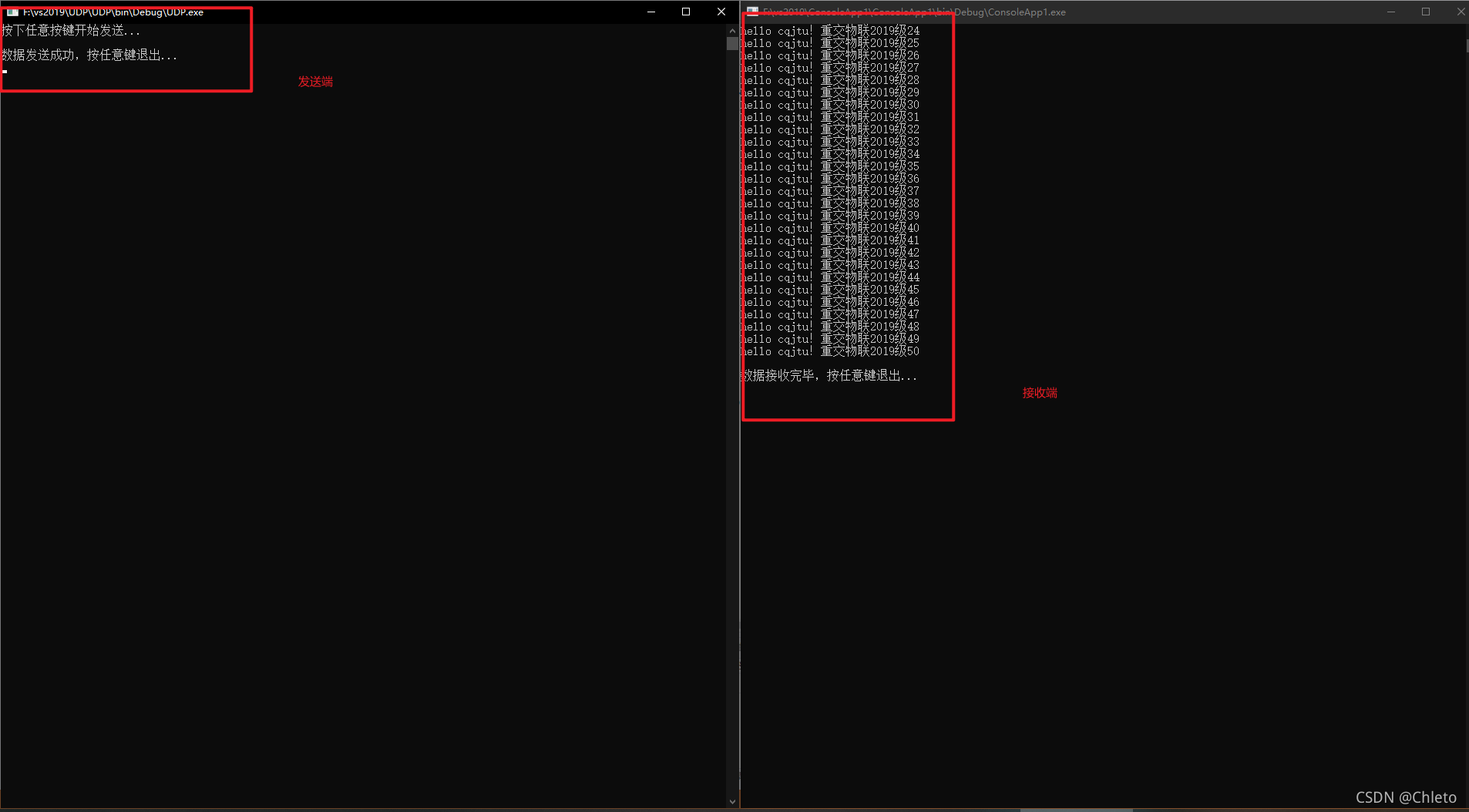
Task: Click the received line ending 2019级46
Action: point(830,302)
